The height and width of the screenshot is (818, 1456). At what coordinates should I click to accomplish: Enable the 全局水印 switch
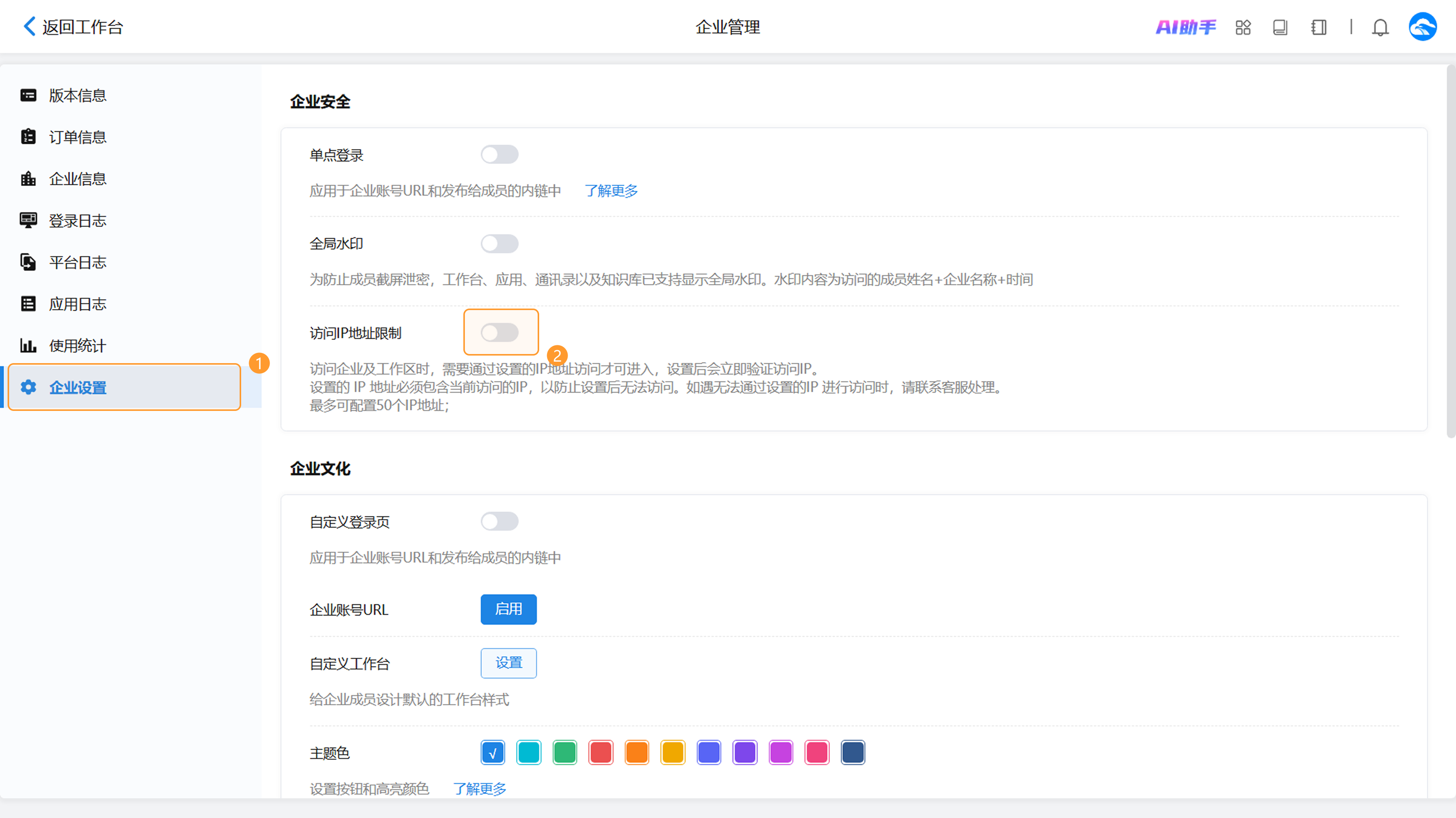[x=500, y=243]
